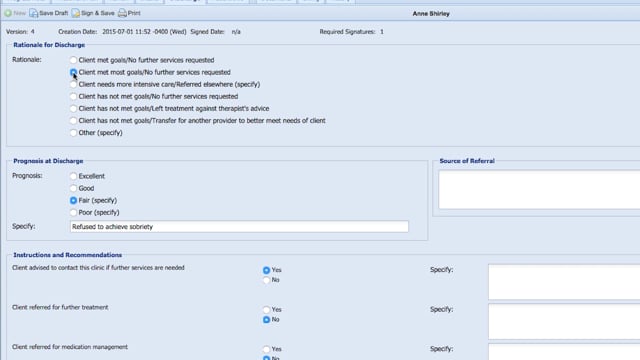640x360 pixels.
Task: Click the 'Required Signatures: 1' text
Action: (351, 31)
